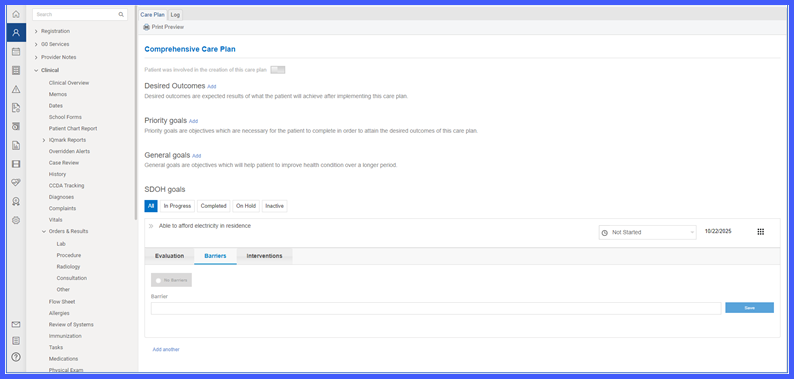Image resolution: width=794 pixels, height=379 pixels.
Task: Select the patient profile icon in rail
Action: pyautogui.click(x=16, y=32)
